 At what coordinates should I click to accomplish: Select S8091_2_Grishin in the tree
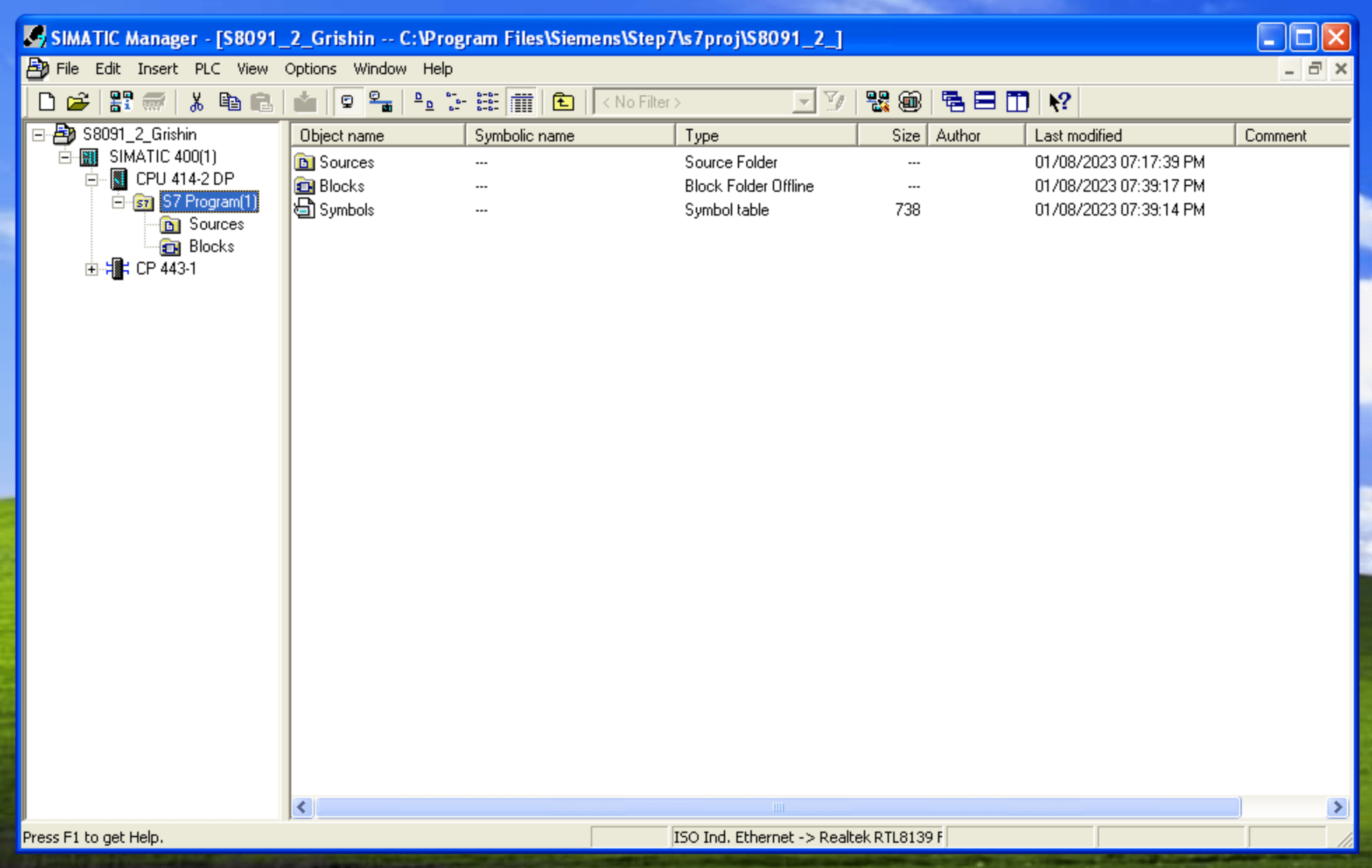(x=139, y=134)
